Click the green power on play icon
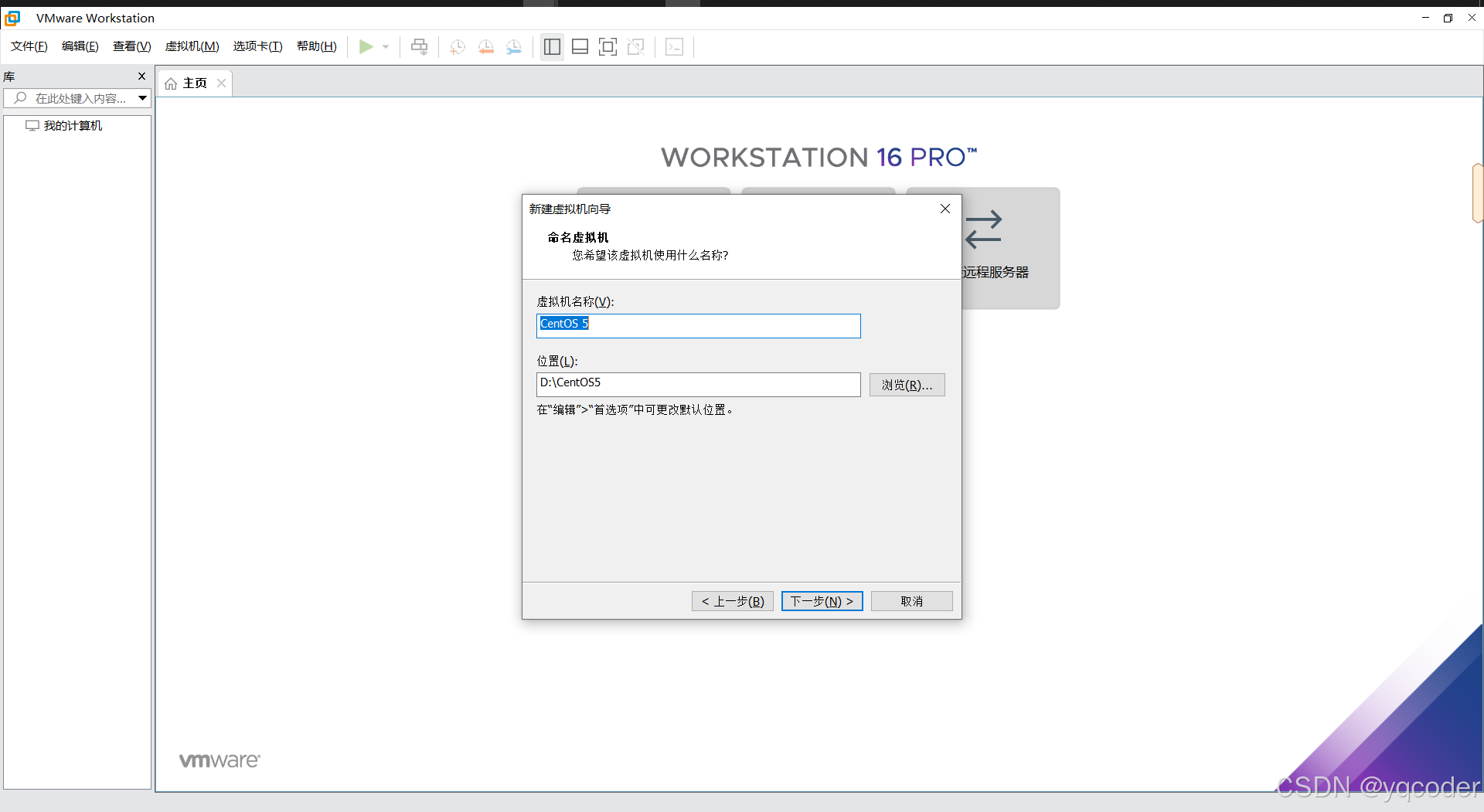 point(366,47)
